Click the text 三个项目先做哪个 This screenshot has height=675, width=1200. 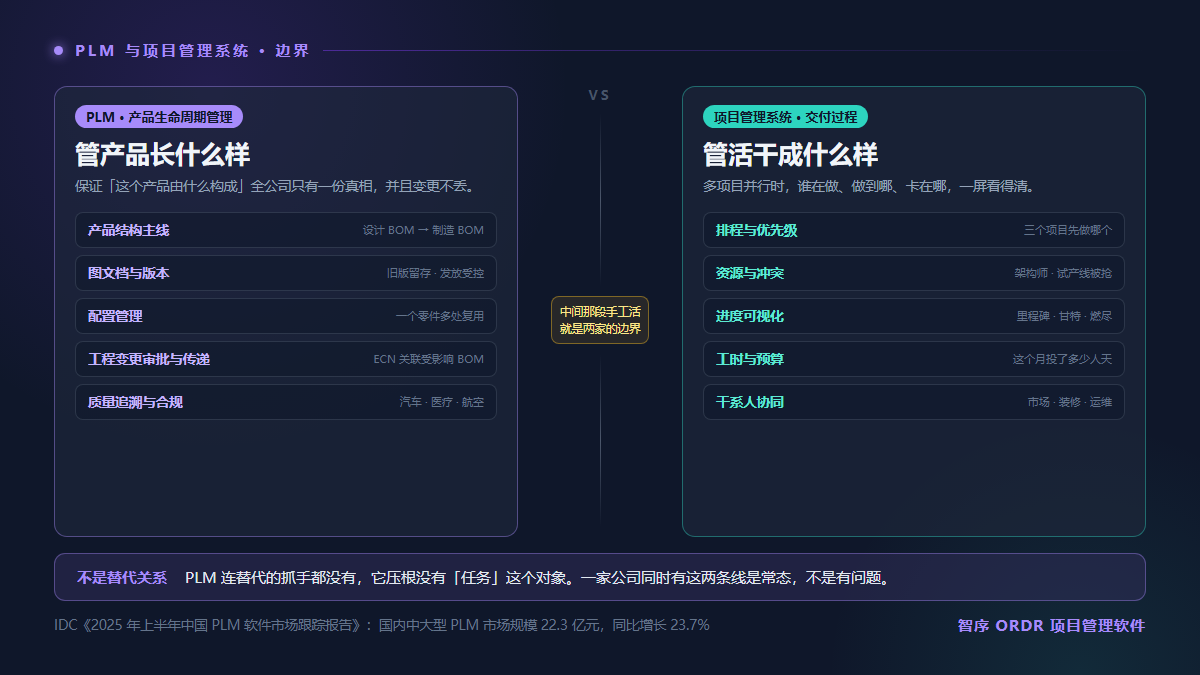[x=1068, y=230]
